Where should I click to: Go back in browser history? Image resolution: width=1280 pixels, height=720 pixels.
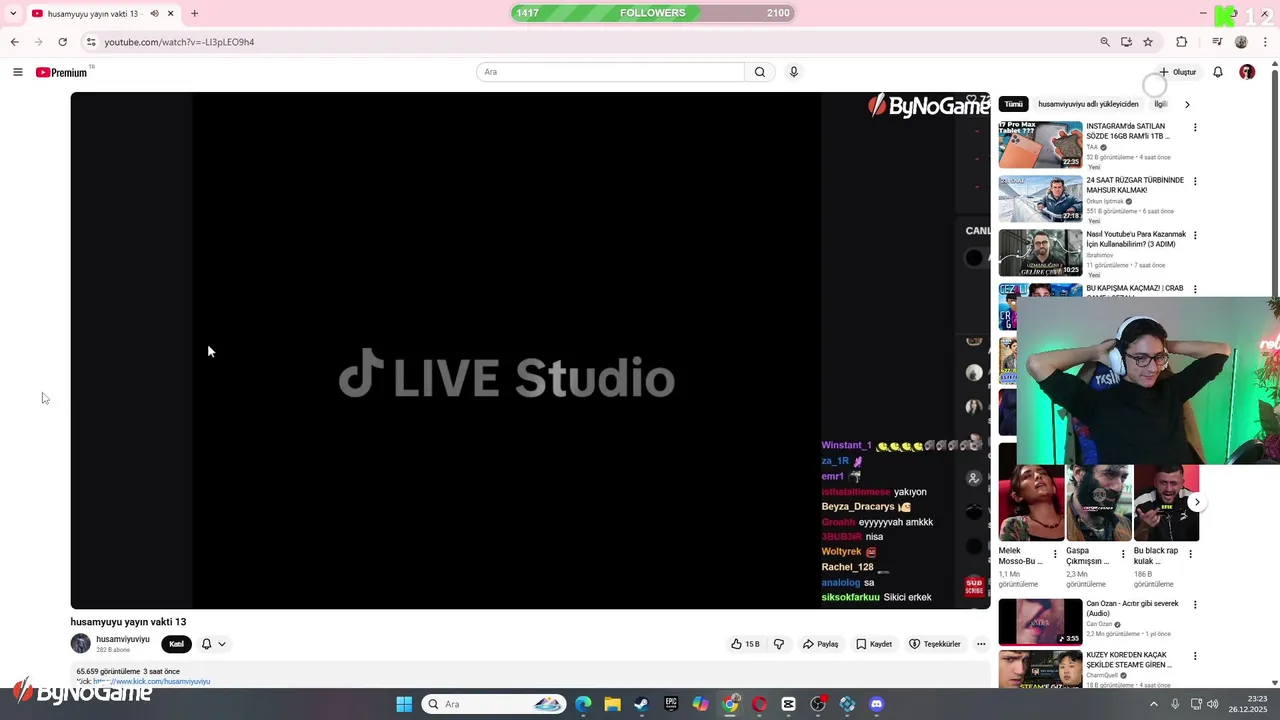[x=14, y=42]
